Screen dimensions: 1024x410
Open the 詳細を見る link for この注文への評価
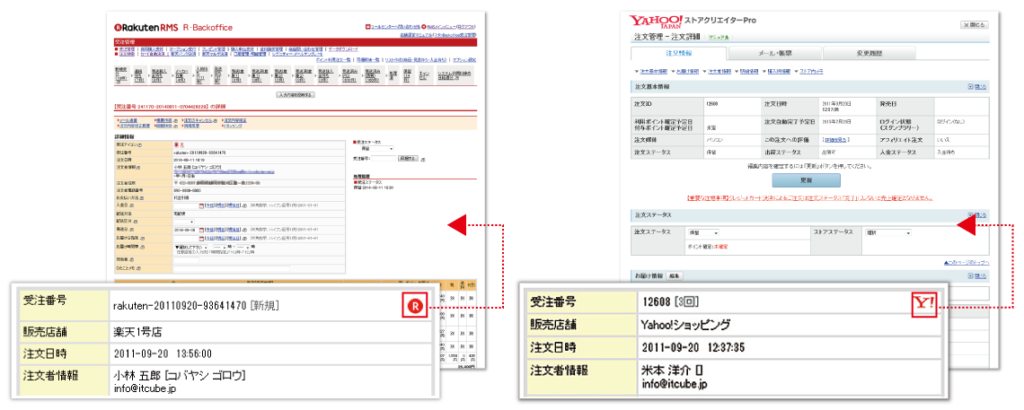pyautogui.click(x=835, y=140)
